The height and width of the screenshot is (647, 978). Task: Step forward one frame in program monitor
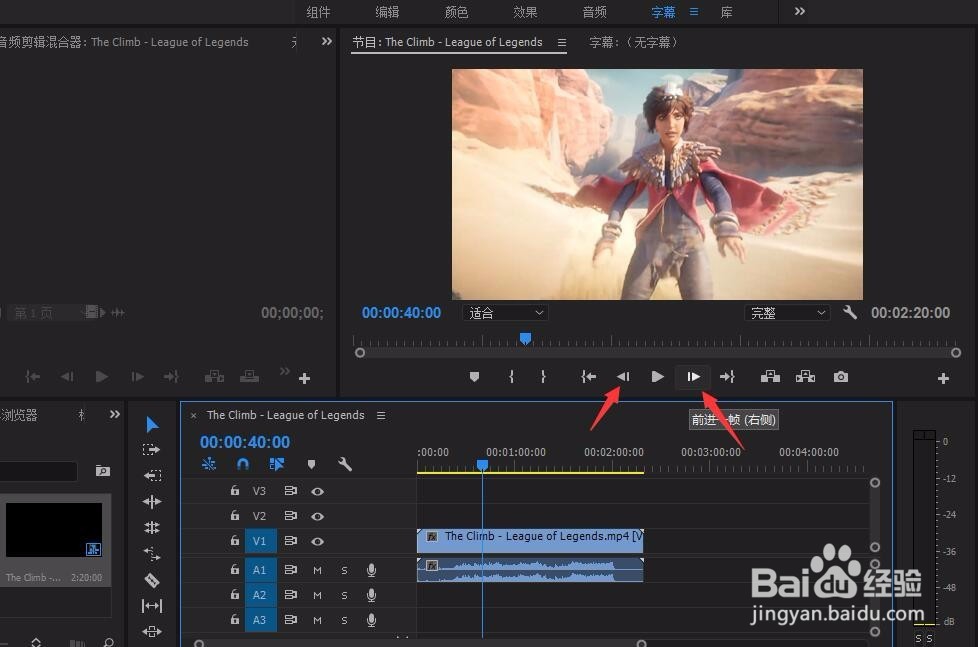(x=693, y=377)
